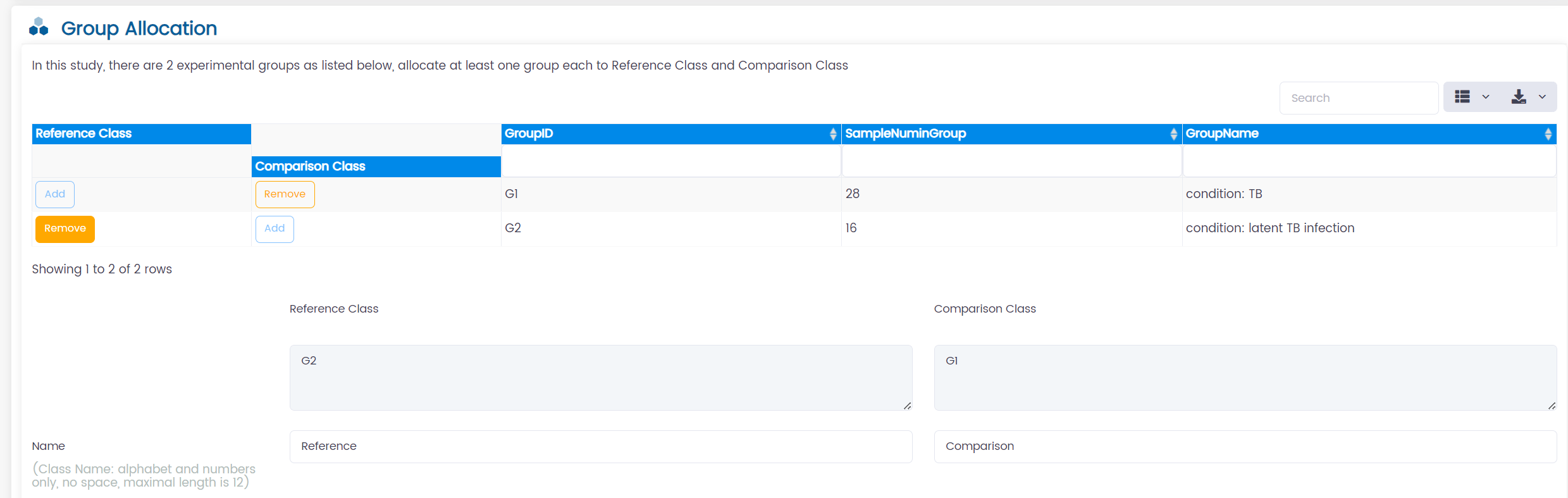Expand the chevron beside columns list icon
This screenshot has height=498, width=1568.
tap(1486, 97)
